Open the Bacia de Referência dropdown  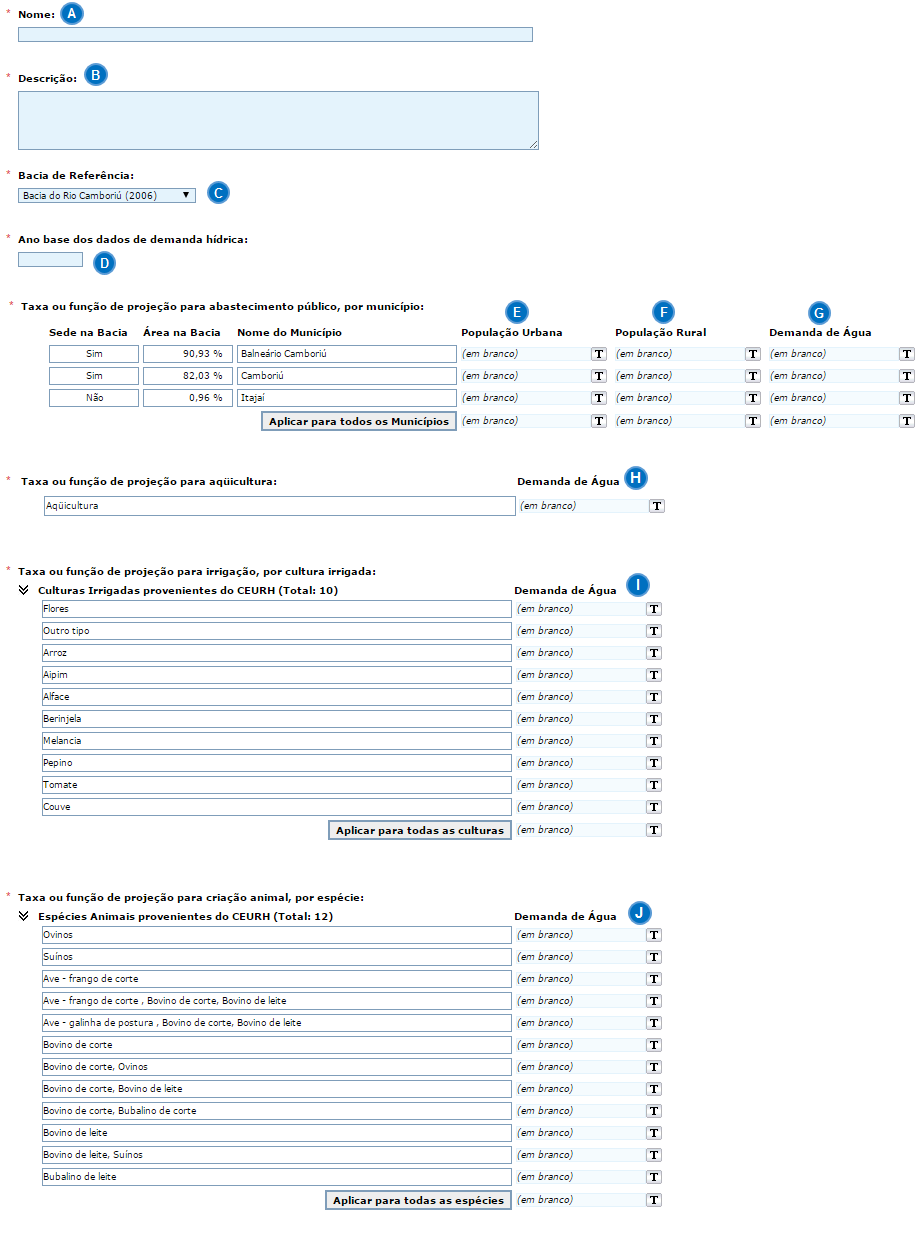(107, 196)
